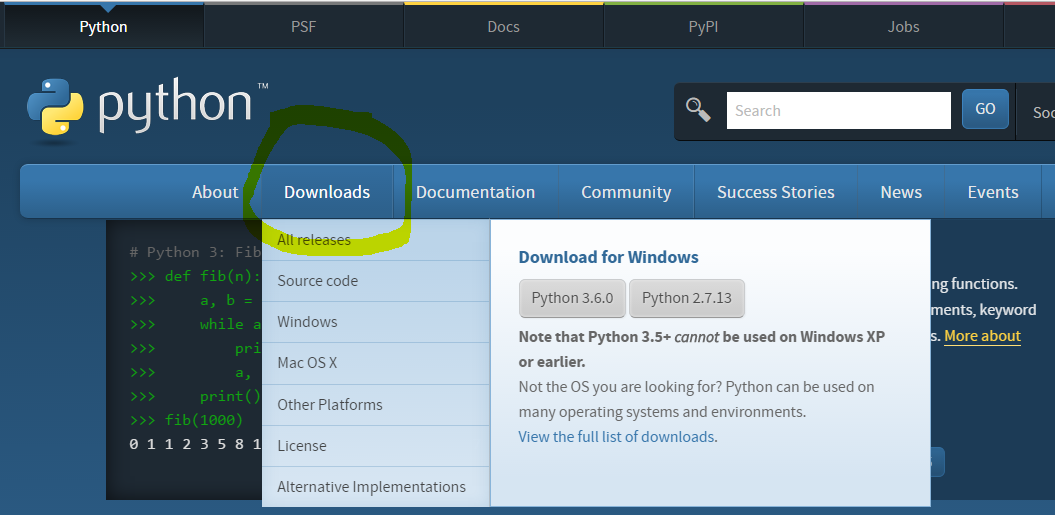The width and height of the screenshot is (1055, 515).
Task: Switch to the PyPI top tab
Action: [x=703, y=27]
